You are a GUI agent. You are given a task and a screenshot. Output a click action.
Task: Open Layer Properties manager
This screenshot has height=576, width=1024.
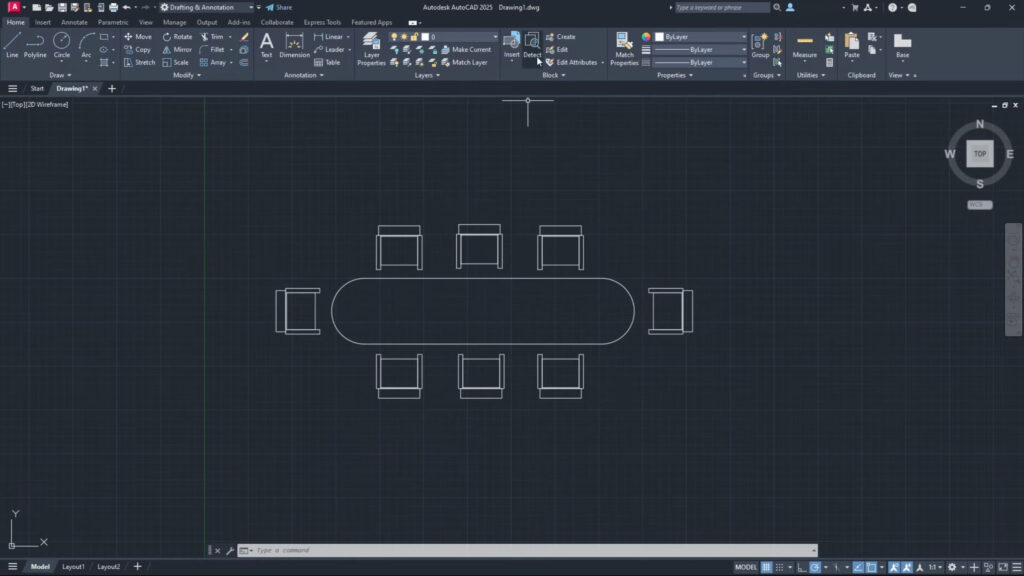coord(371,48)
